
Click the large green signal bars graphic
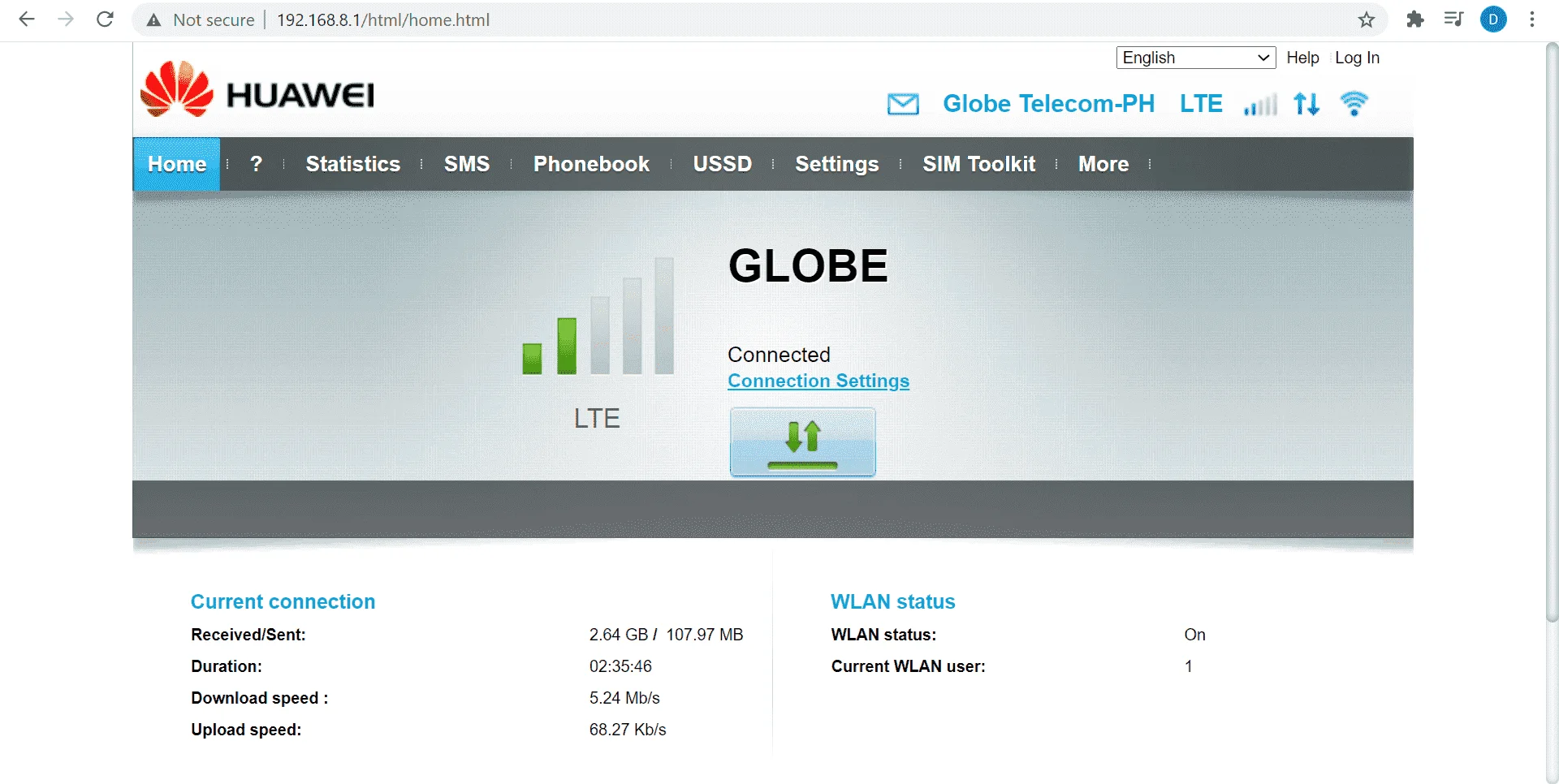[x=598, y=316]
